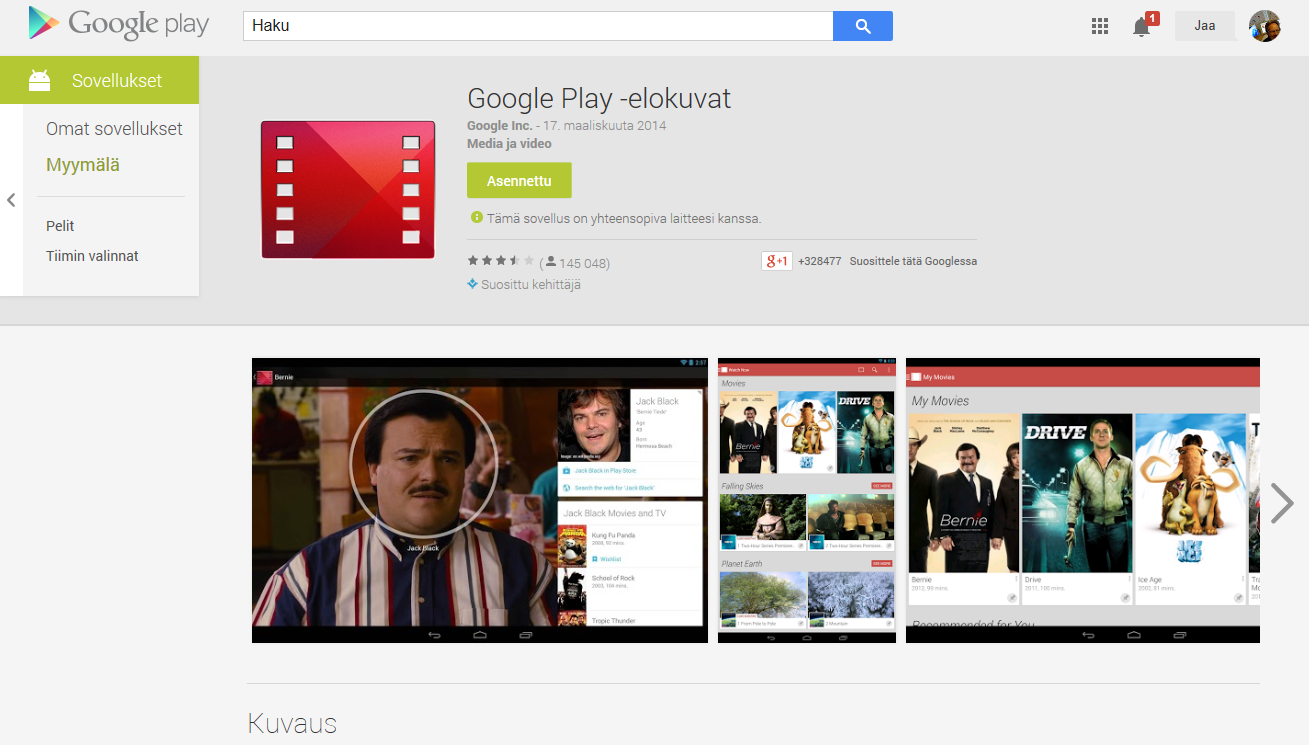Go to Myymälä
Viewport: 1309px width, 745px height.
click(83, 165)
